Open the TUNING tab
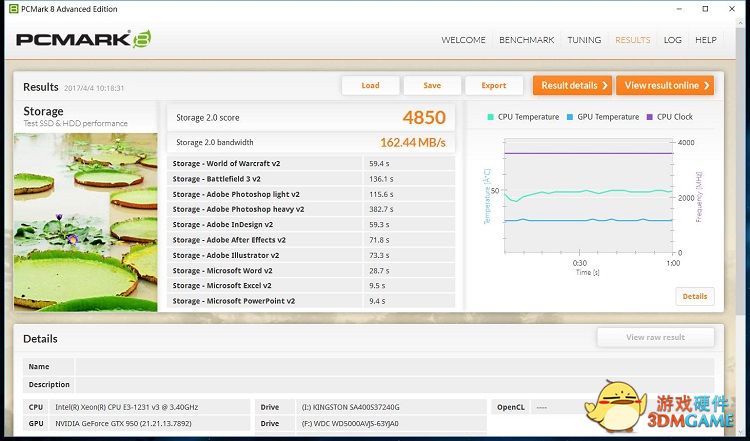Image resolution: width=750 pixels, height=441 pixels. [584, 40]
